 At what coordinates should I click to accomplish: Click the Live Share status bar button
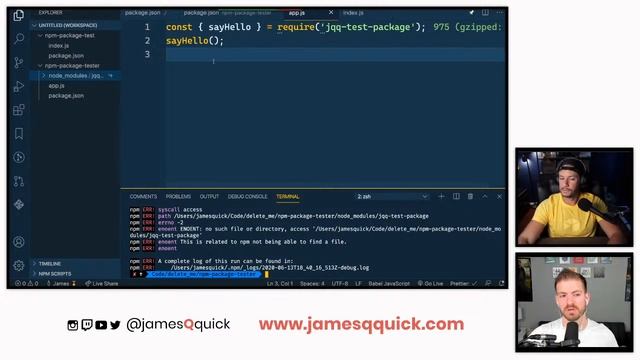[102, 283]
